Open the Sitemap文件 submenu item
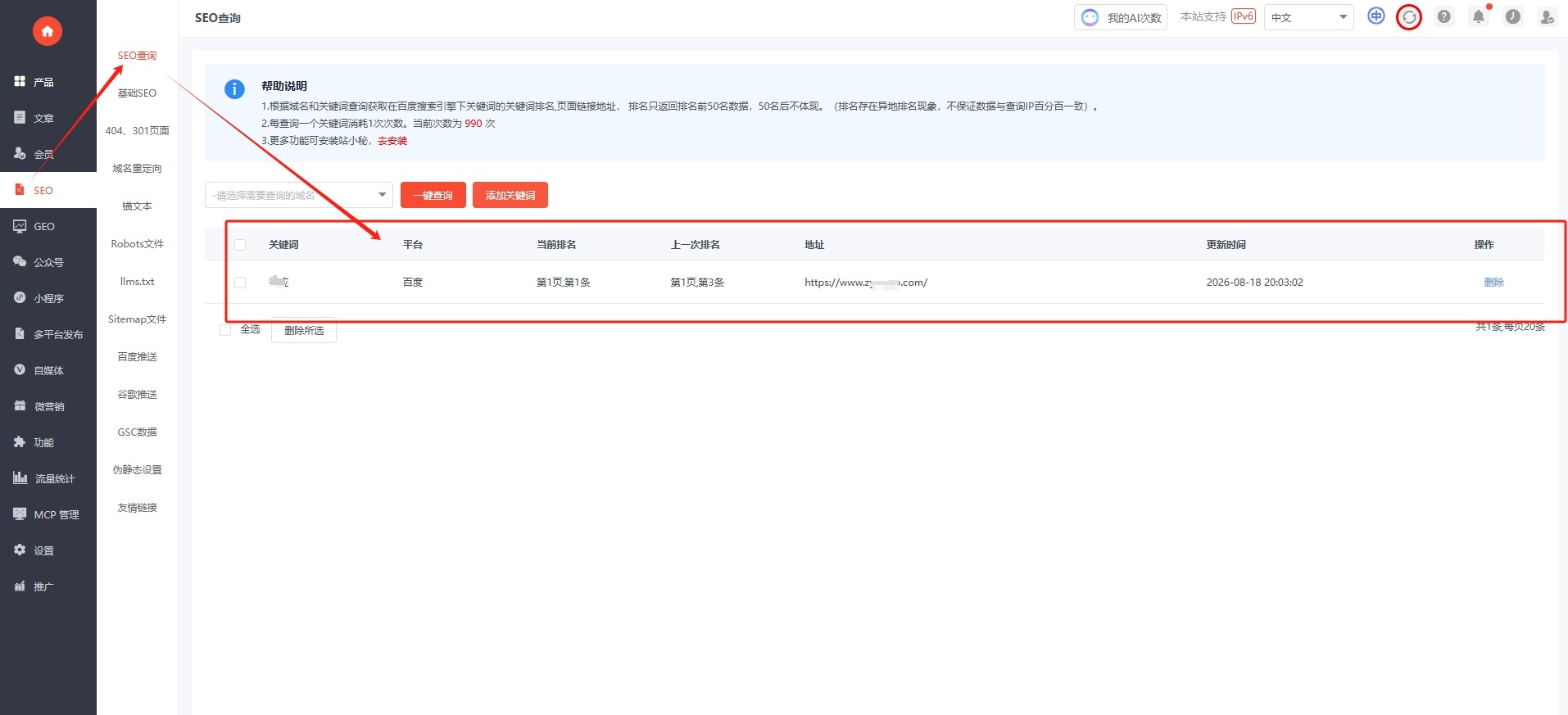This screenshot has height=715, width=1568. pos(137,319)
